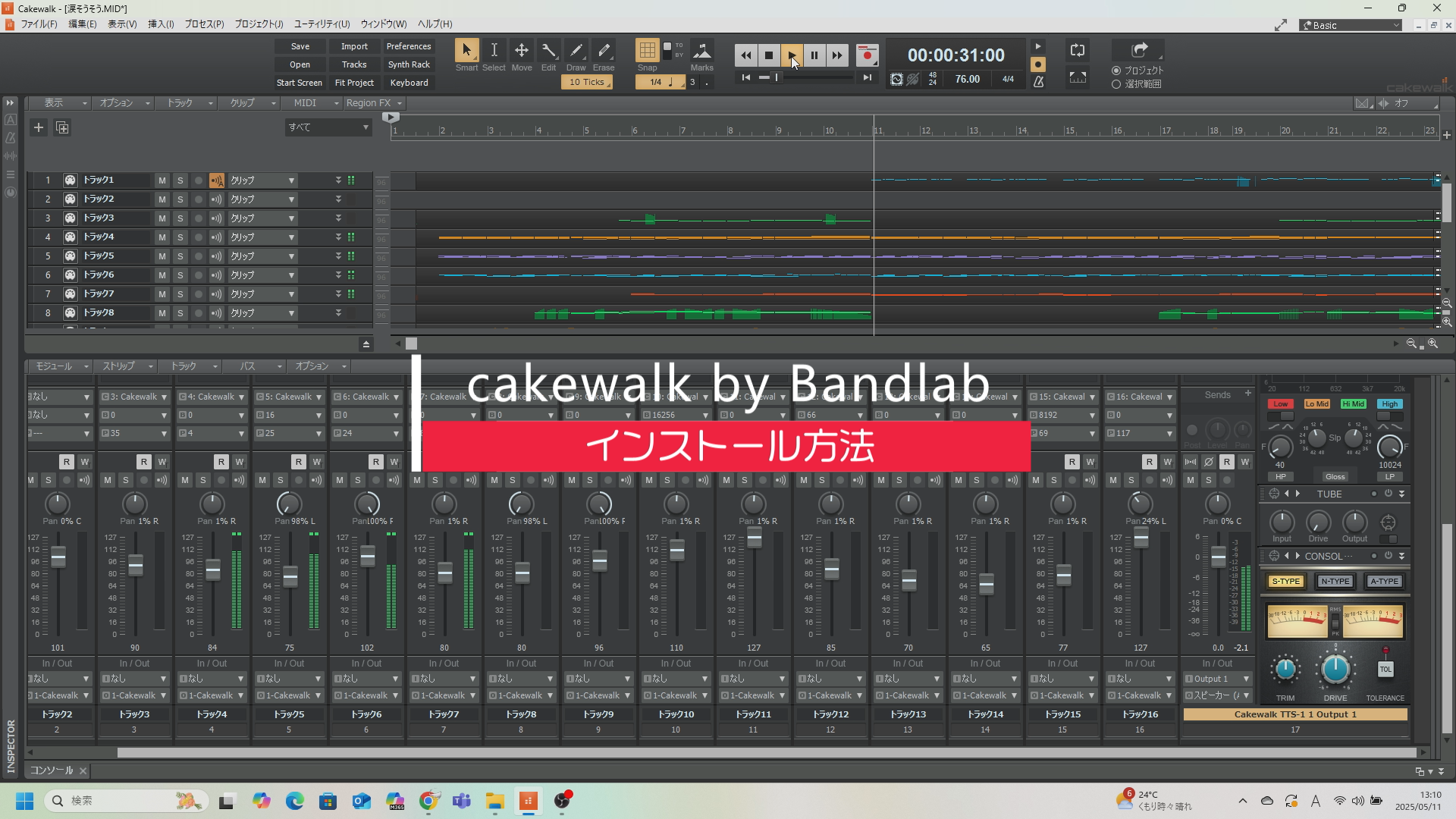Image resolution: width=1456 pixels, height=819 pixels.
Task: Click the DRIVE knob in console emulator
Action: click(x=1335, y=670)
